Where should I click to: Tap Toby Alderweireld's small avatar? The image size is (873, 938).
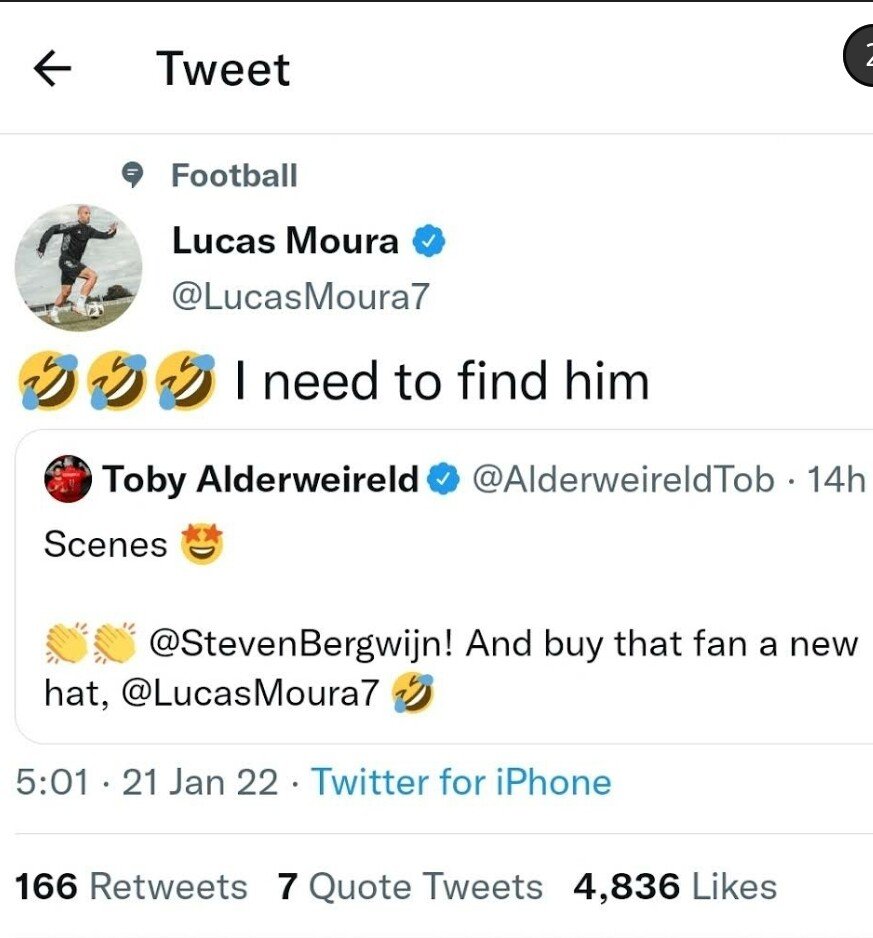coord(69,481)
